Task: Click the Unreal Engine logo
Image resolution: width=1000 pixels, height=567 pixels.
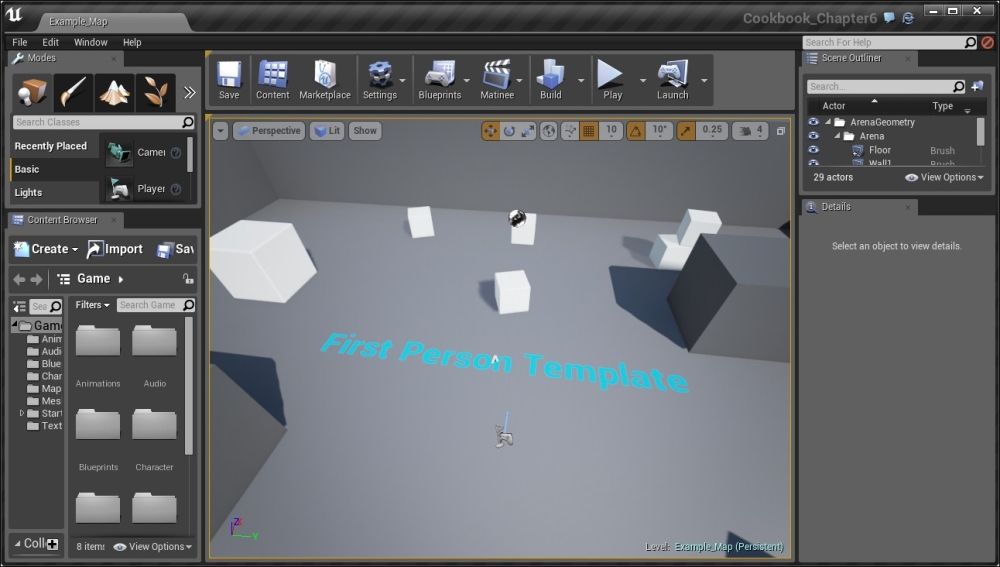Action: point(14,15)
